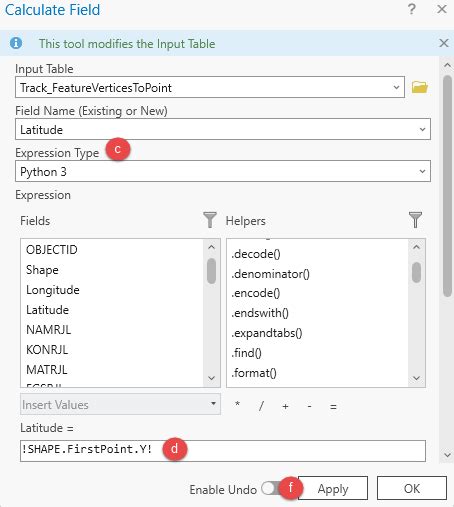The width and height of the screenshot is (454, 507).
Task: Toggle the Enable Undo switch
Action: click(272, 488)
